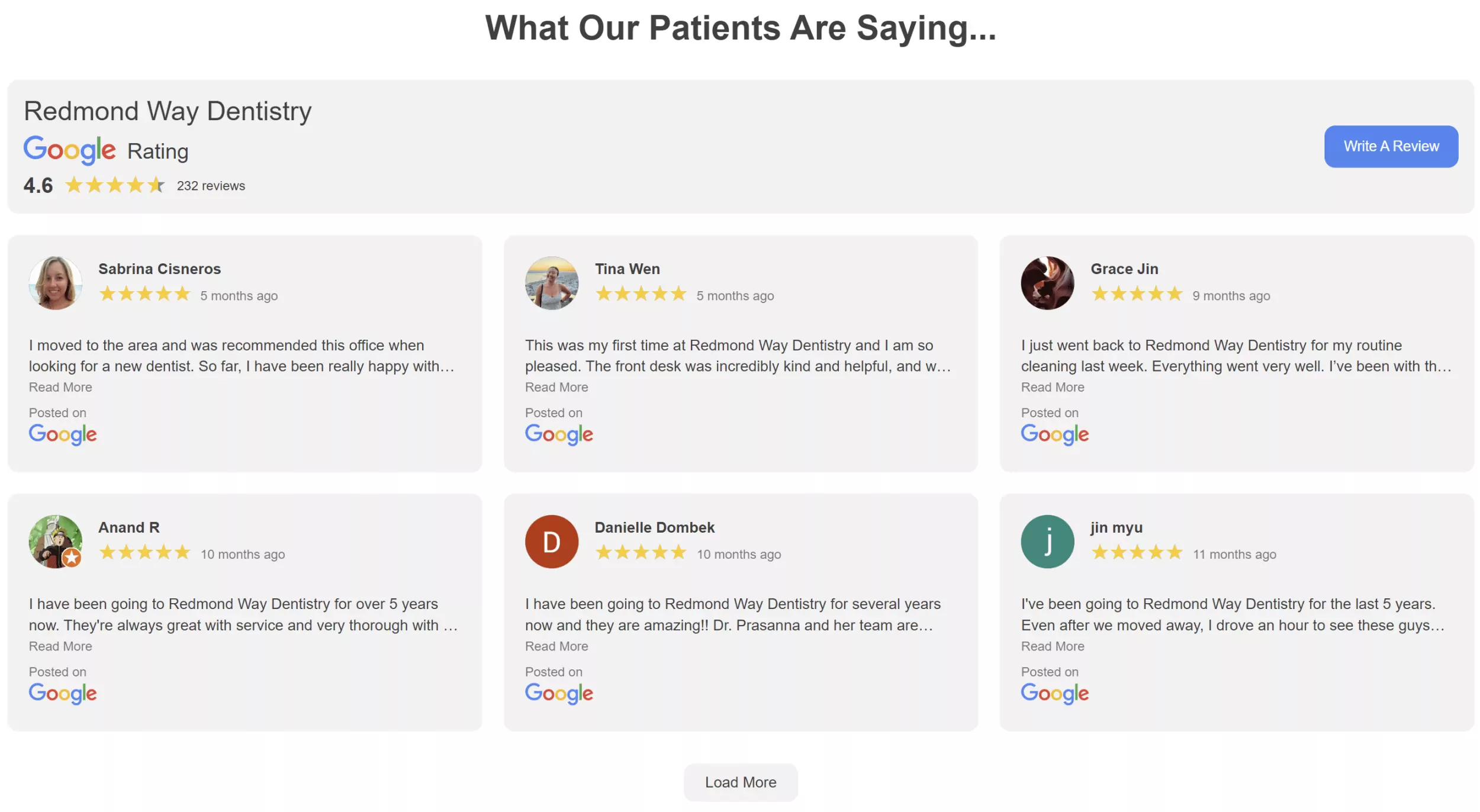Click Google logo under Anand R's review
Viewport: 1480px width, 812px height.
tap(63, 693)
